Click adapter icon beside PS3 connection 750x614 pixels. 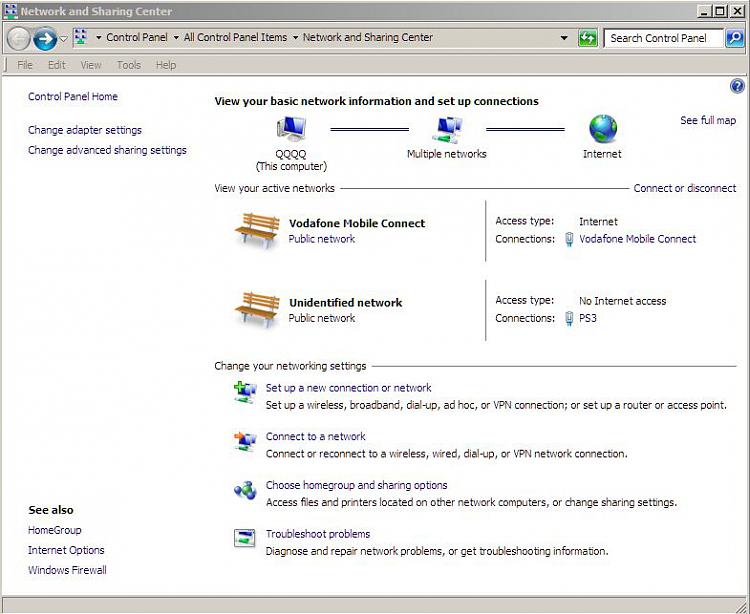click(569, 318)
